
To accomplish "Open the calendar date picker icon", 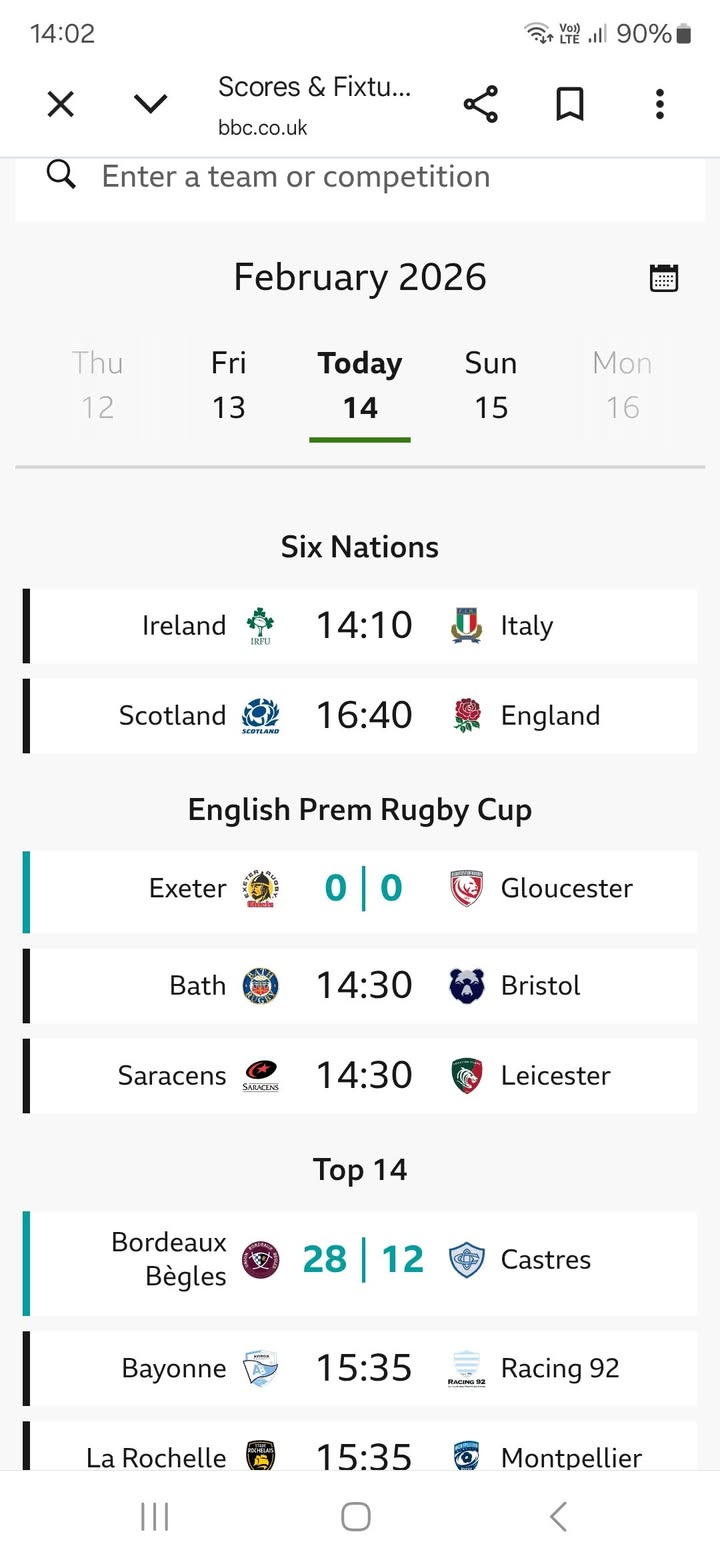I will [x=664, y=277].
